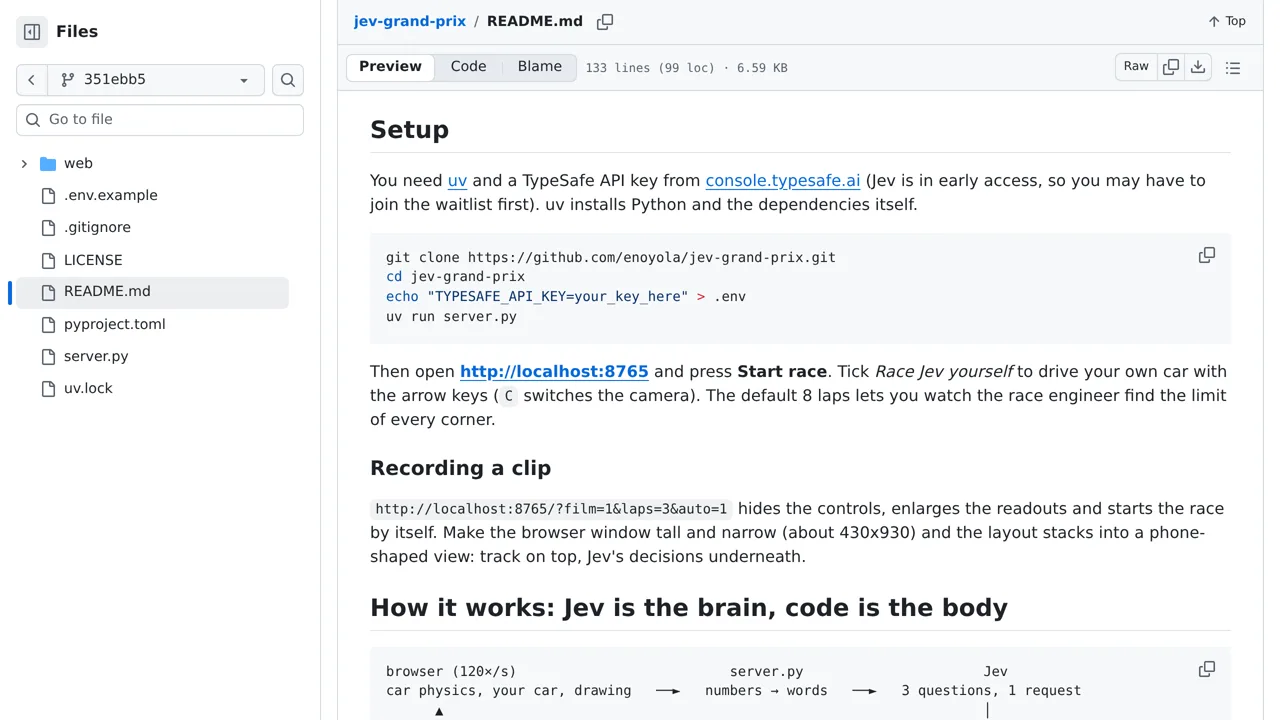Click the Raw button

1136,67
